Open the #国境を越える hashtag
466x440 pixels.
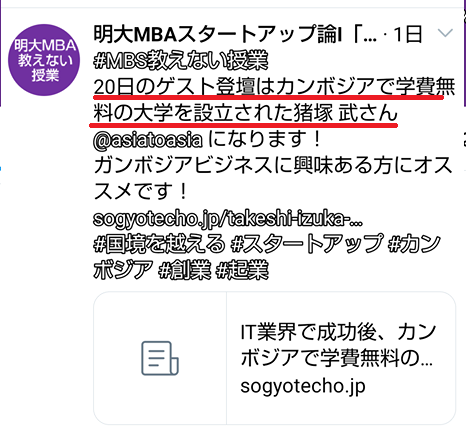click(x=159, y=244)
